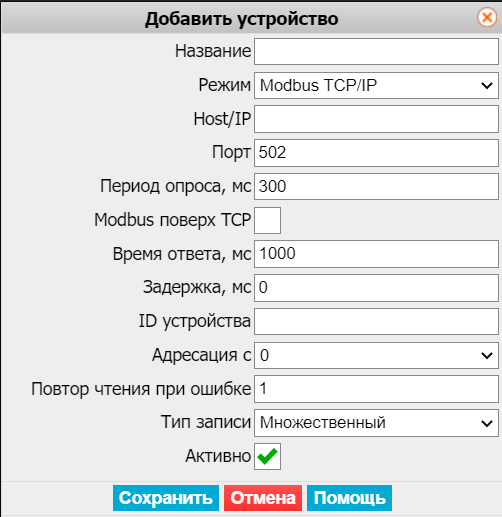This screenshot has height=517, width=502.
Task: Select the Порт field containing 502
Action: click(376, 153)
